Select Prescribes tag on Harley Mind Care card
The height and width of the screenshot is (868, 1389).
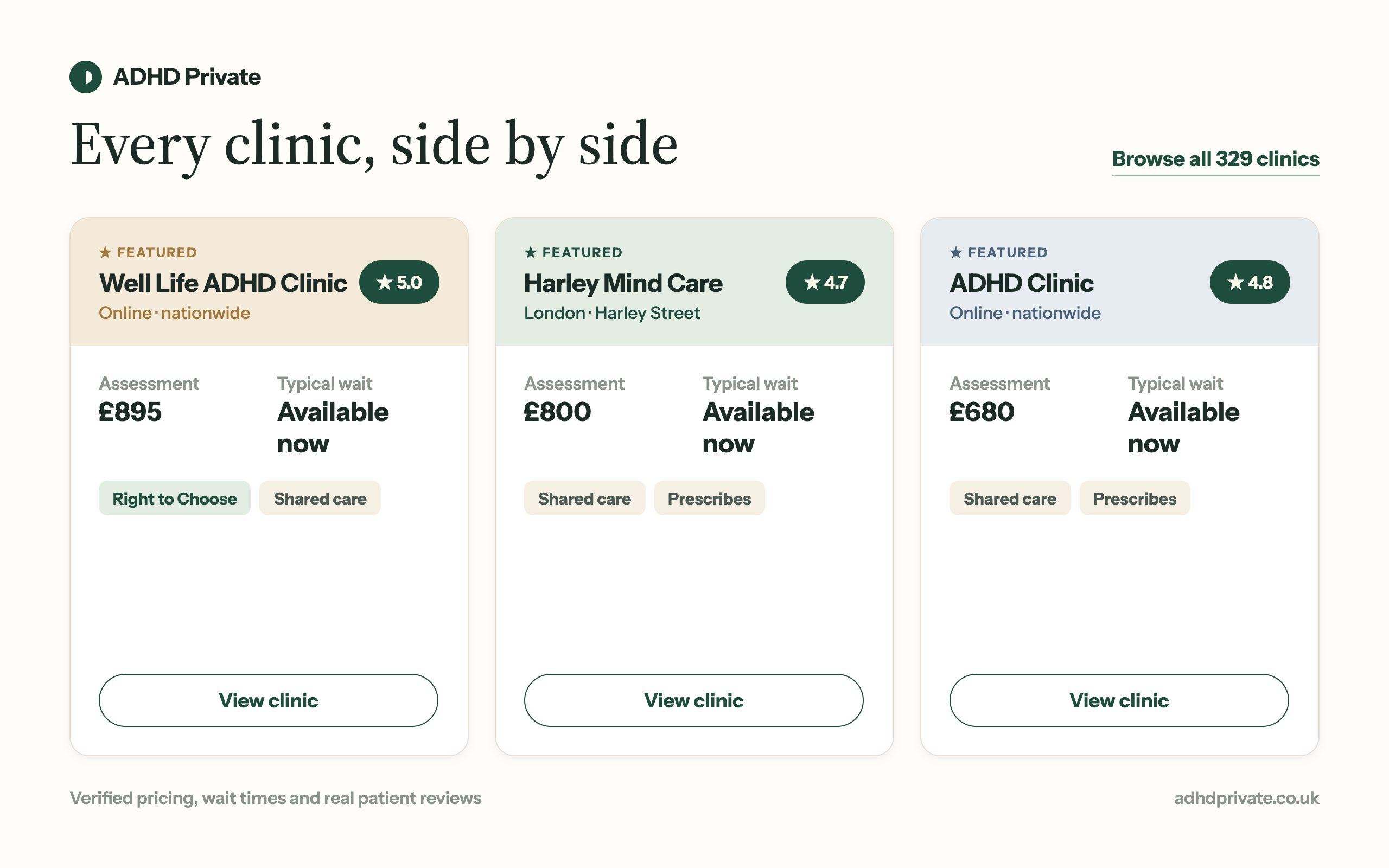point(710,499)
